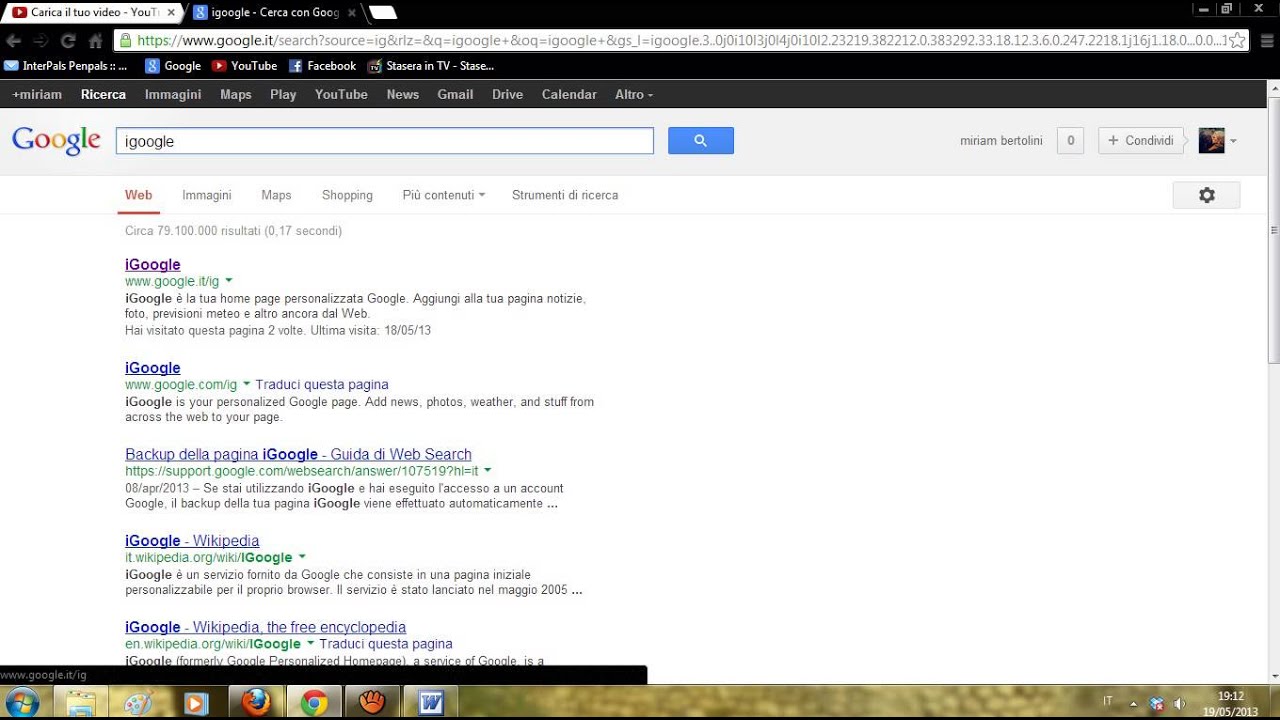Click the Condividi share button
Screen dimensions: 1280x720
tap(1140, 141)
